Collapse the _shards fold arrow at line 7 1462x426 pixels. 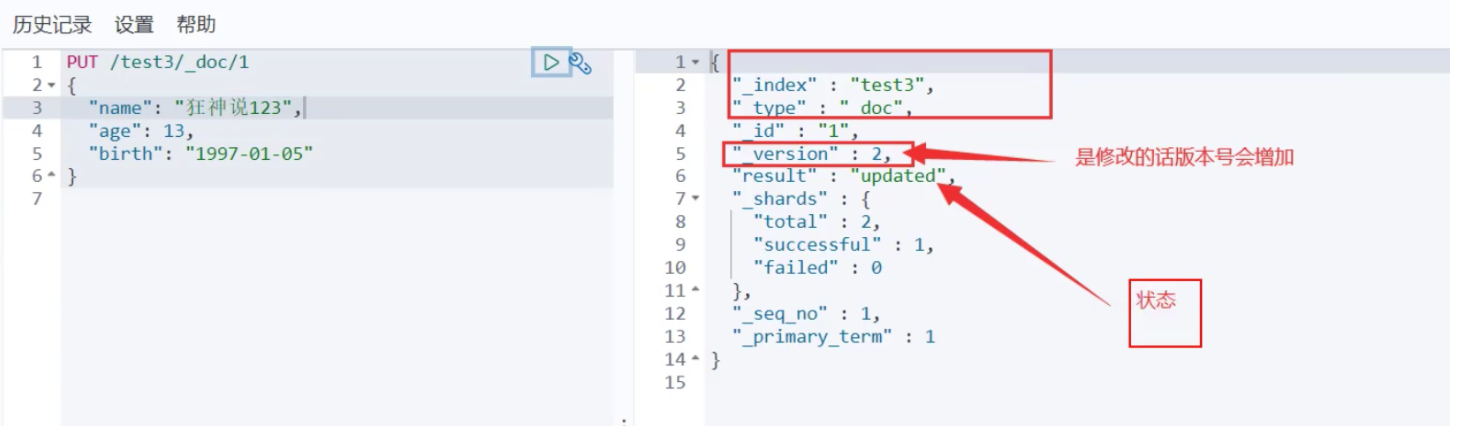(695, 199)
